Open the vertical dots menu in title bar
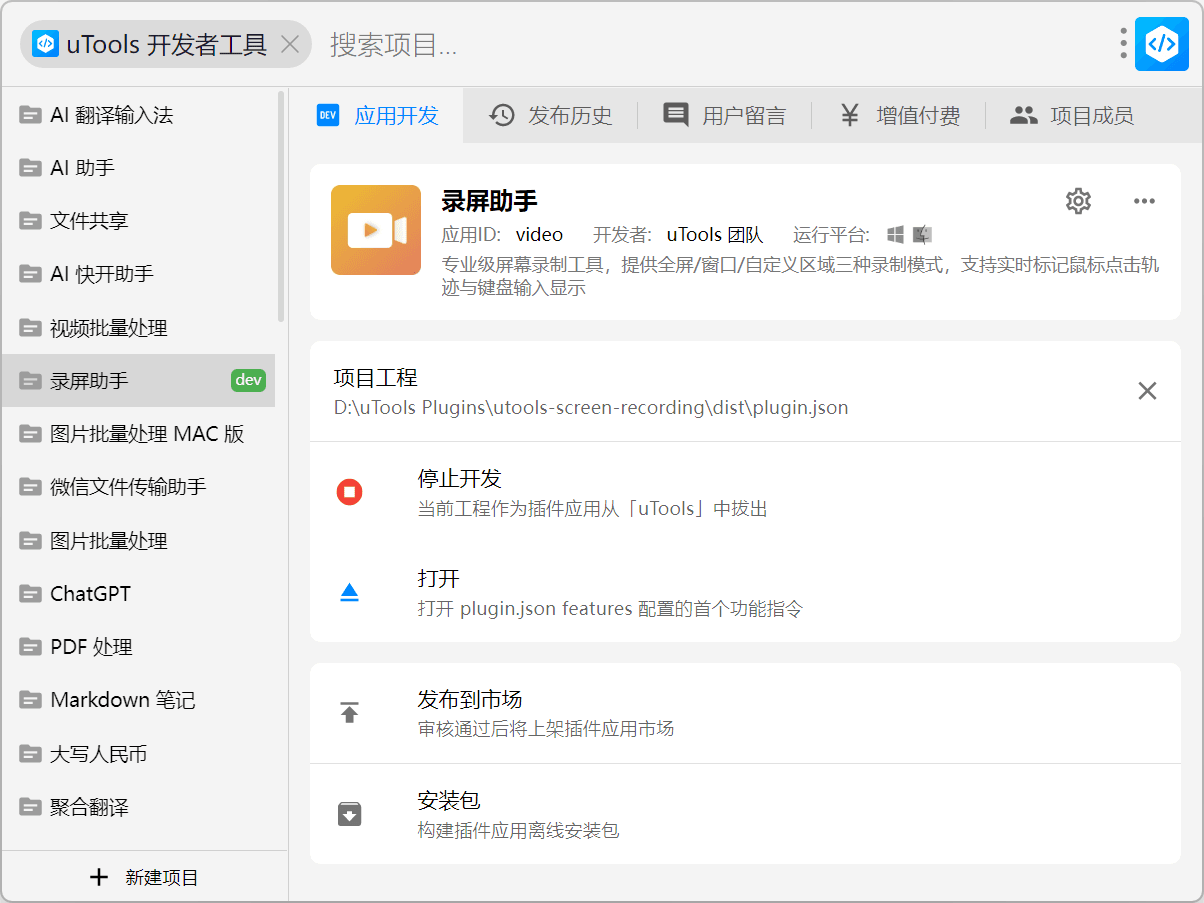Viewport: 1204px width, 903px height. tap(1124, 44)
